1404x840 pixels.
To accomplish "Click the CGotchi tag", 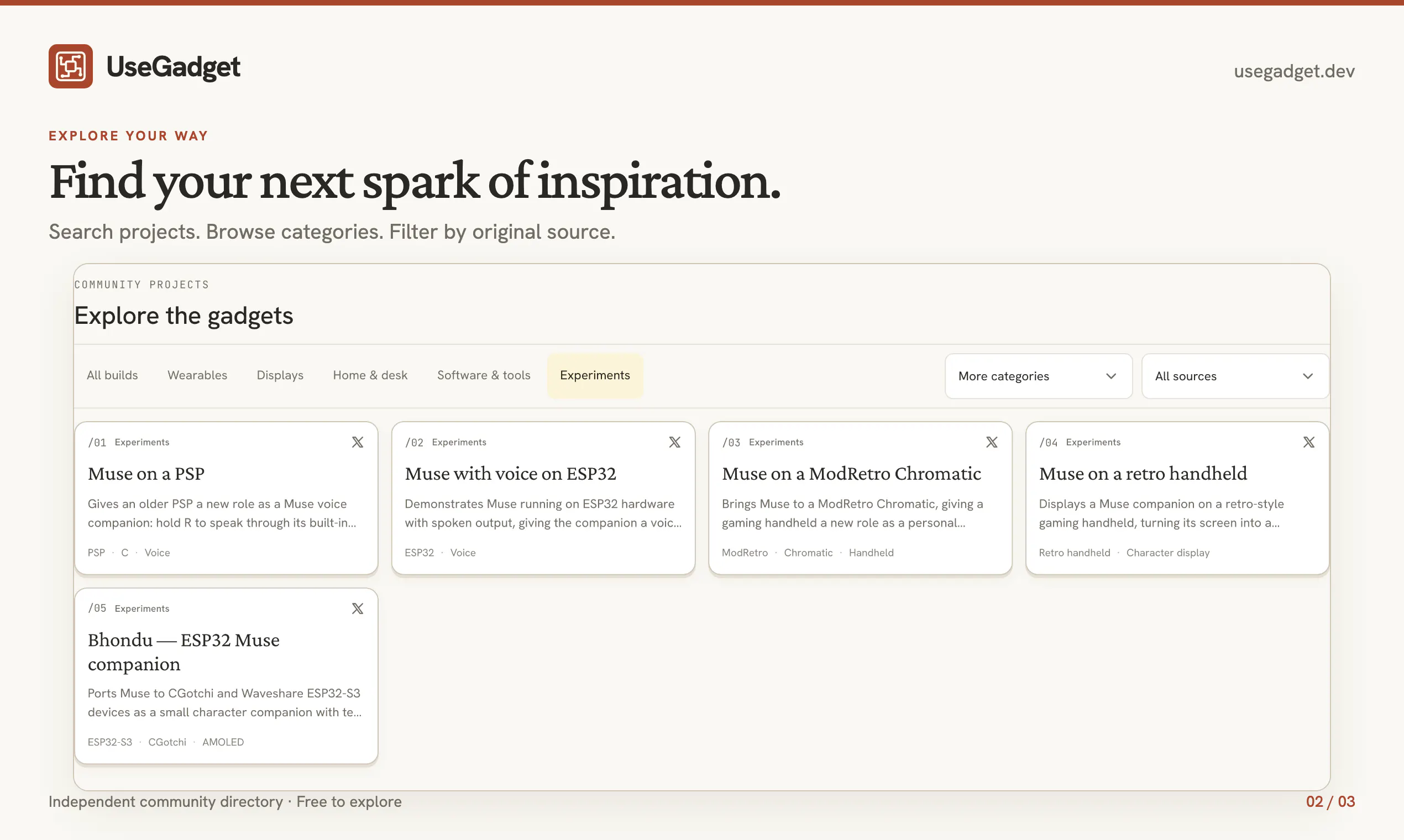I will click(167, 742).
